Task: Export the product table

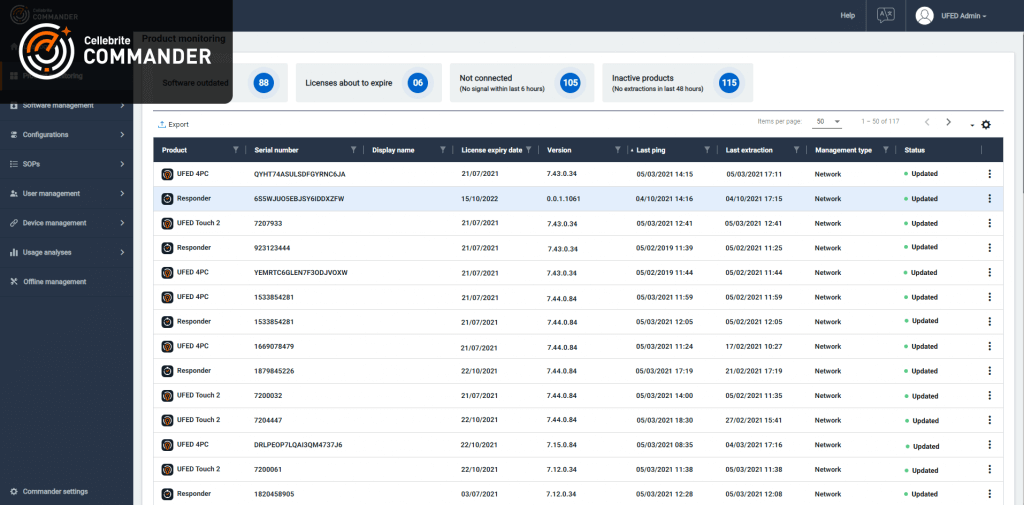Action: click(x=174, y=124)
